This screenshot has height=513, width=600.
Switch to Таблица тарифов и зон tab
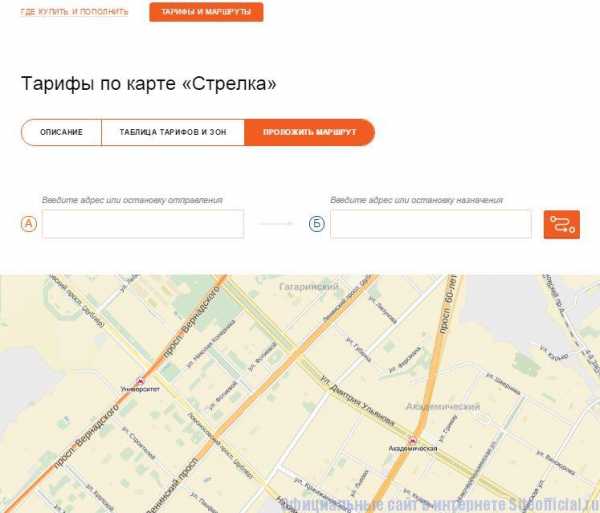173,132
